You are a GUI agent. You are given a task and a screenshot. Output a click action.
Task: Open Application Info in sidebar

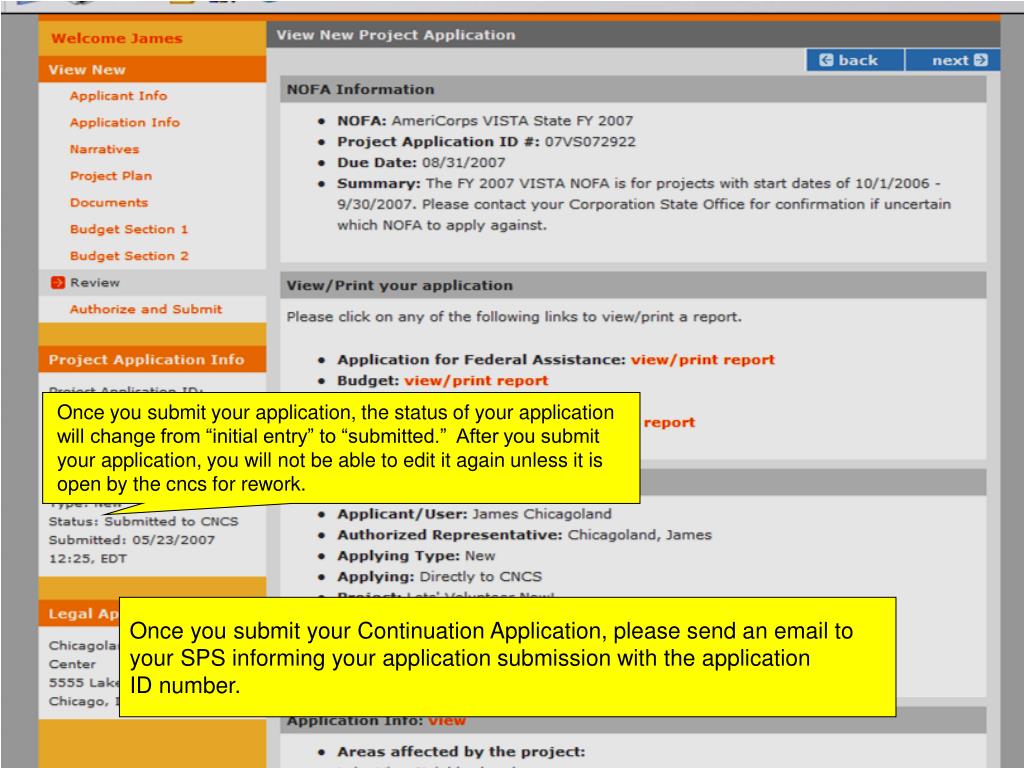(x=125, y=122)
